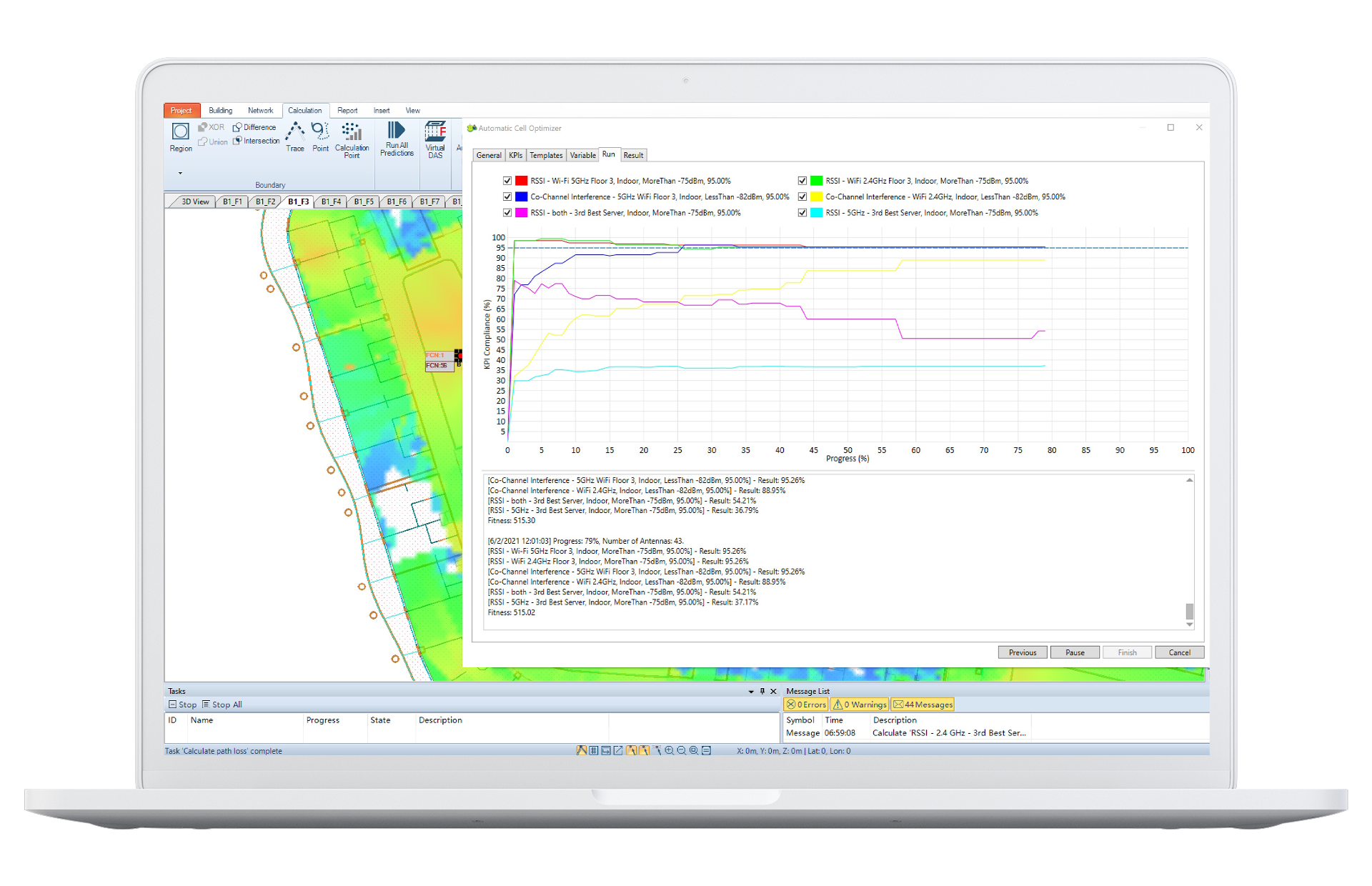1372x886 pixels.
Task: Toggle the compass snap status bar icon
Action: [582, 750]
